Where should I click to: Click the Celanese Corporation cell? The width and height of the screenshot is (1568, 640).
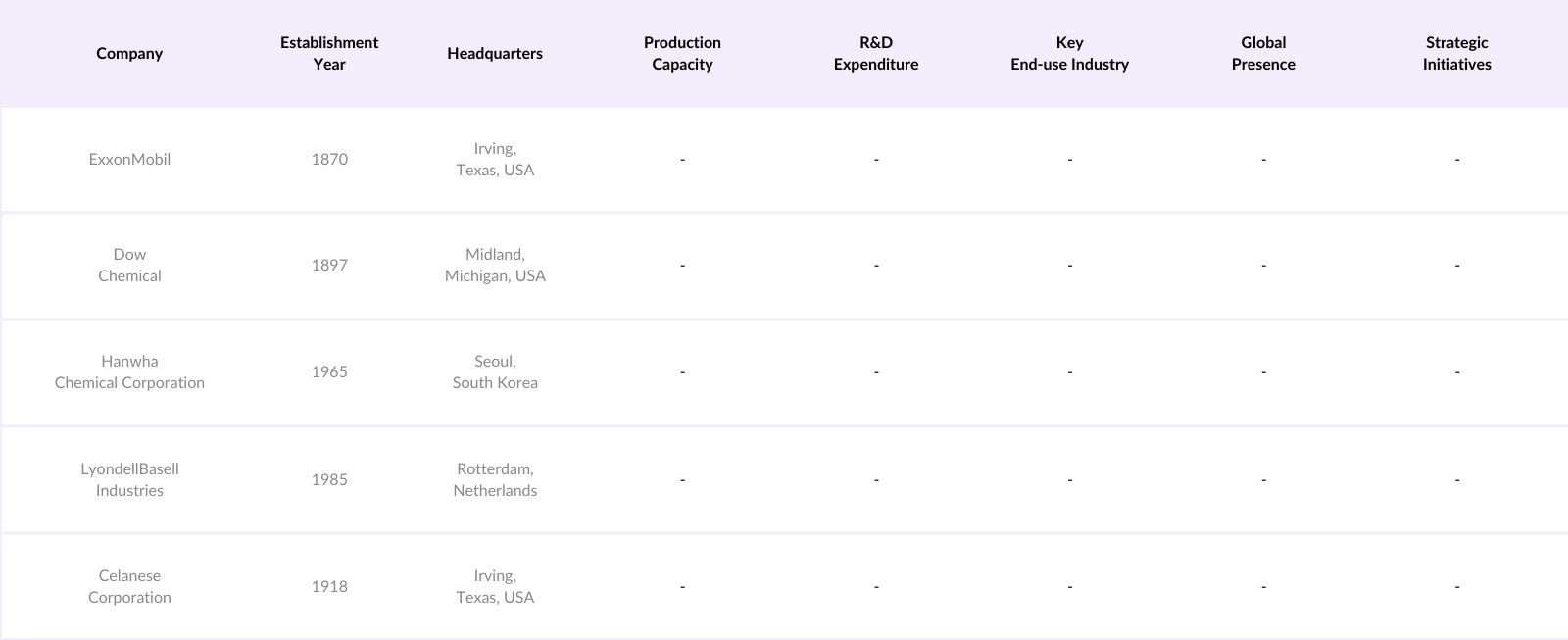click(x=129, y=587)
